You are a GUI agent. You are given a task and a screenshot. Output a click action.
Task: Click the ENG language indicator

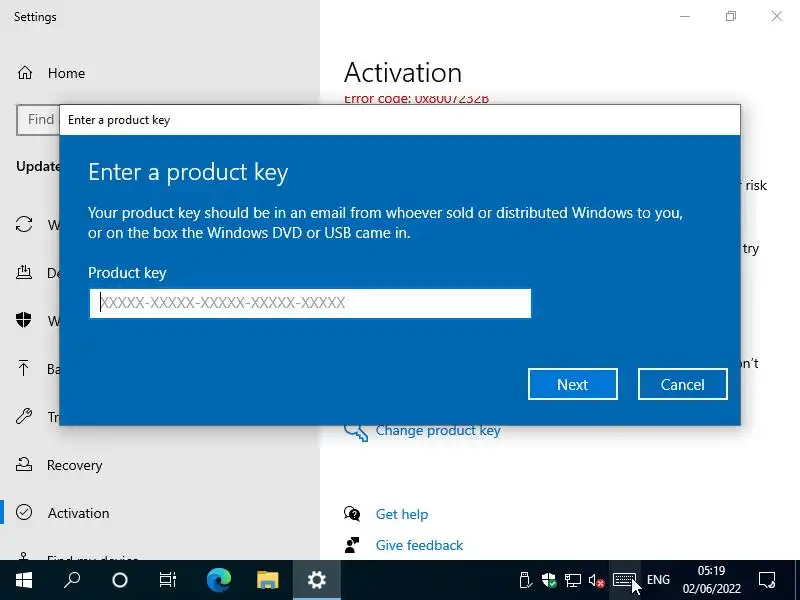(x=658, y=580)
